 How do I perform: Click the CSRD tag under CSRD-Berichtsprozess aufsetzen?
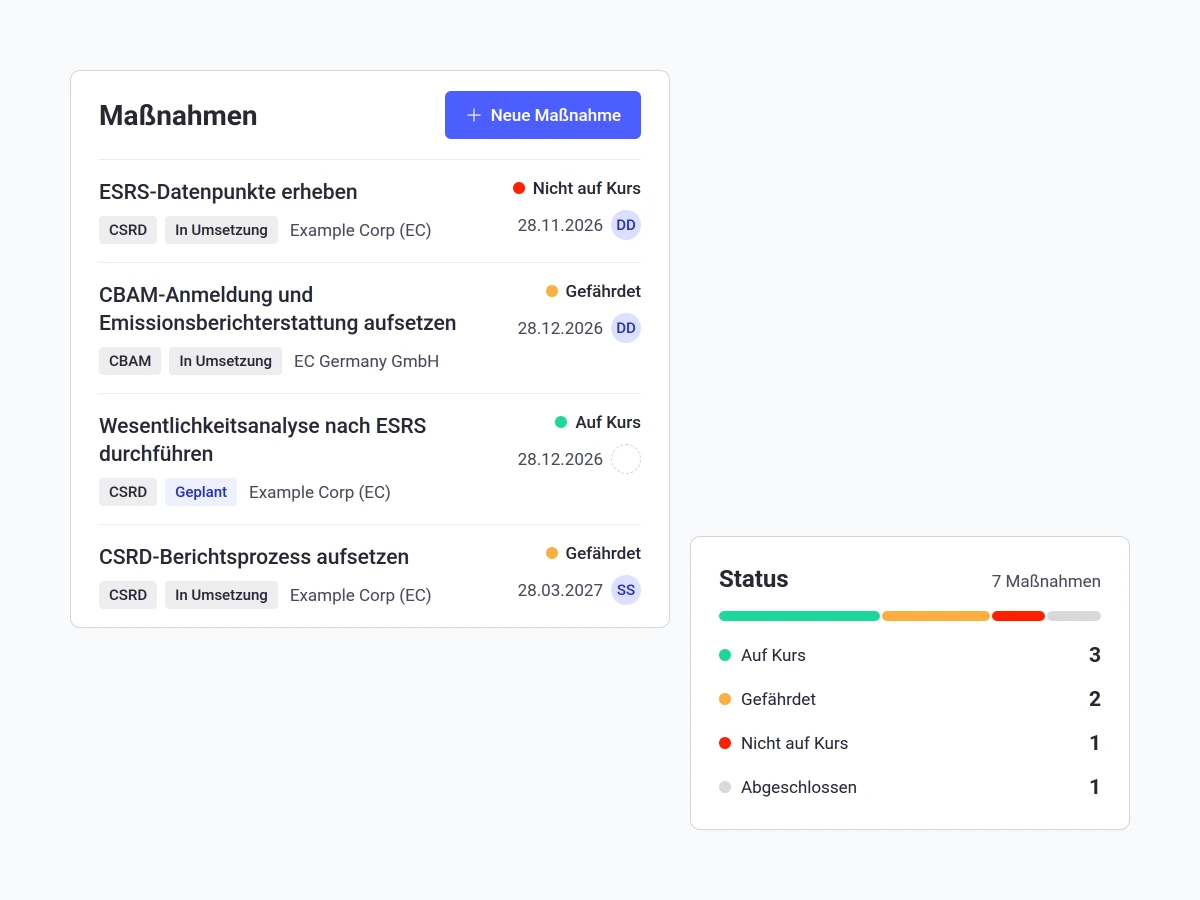pos(128,595)
